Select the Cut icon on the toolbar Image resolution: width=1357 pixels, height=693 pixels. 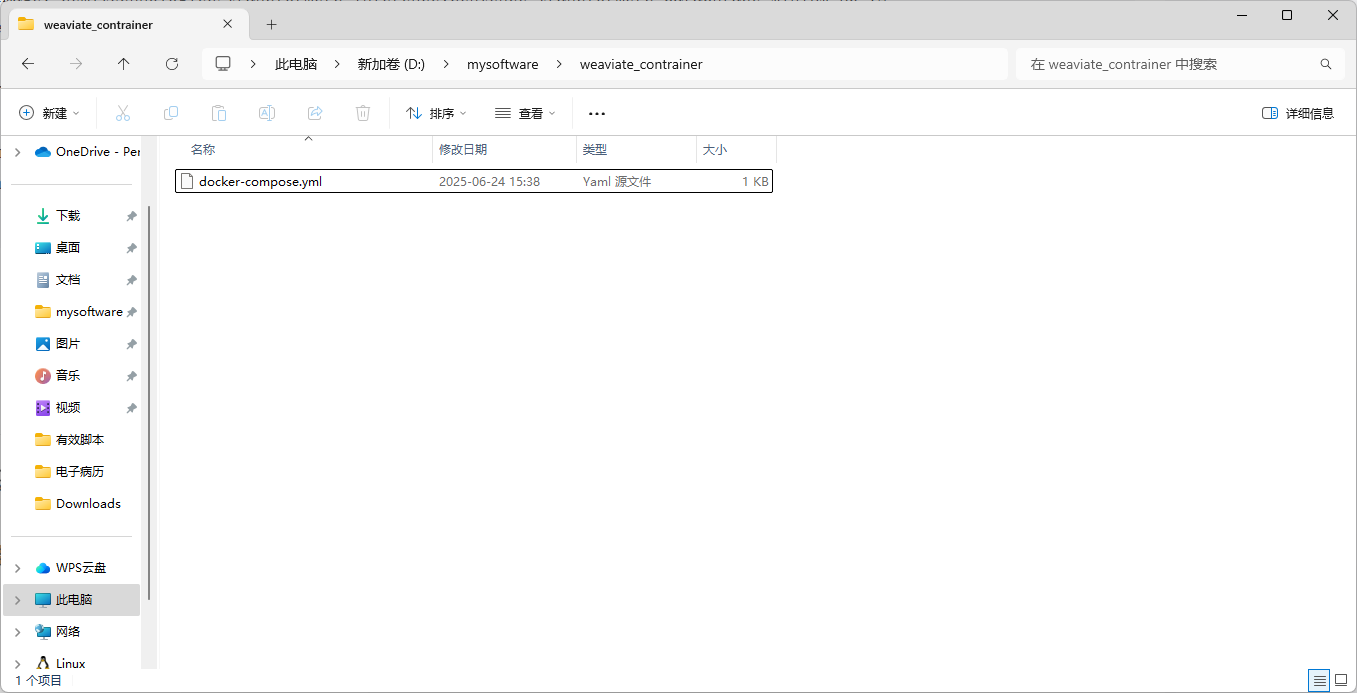click(122, 112)
